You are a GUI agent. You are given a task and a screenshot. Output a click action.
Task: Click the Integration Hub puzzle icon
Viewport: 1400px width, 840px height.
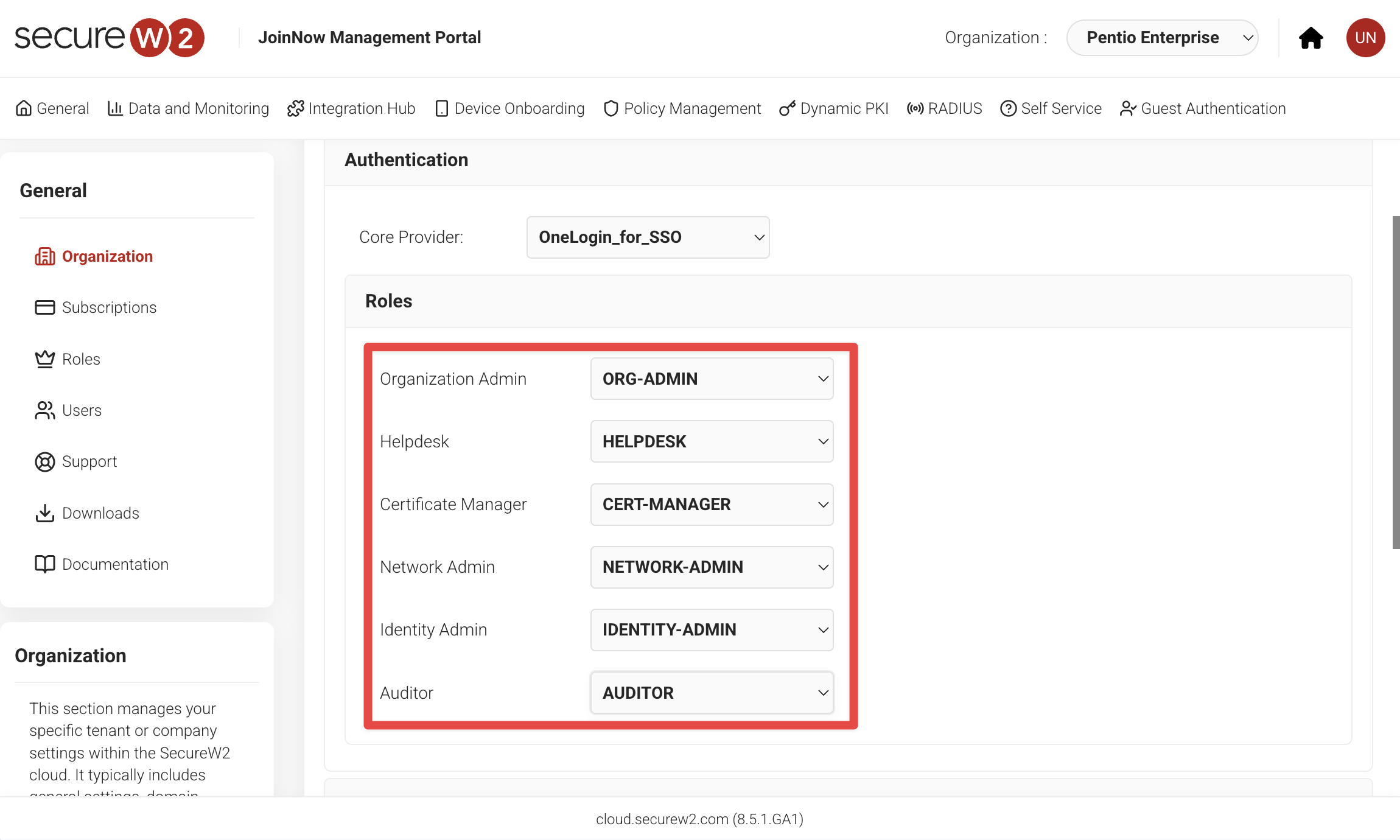click(295, 108)
